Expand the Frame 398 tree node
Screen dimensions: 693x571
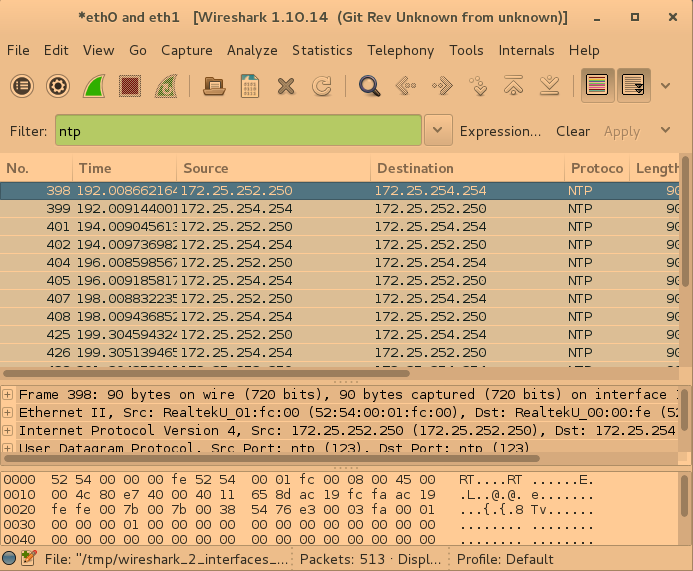point(8,395)
